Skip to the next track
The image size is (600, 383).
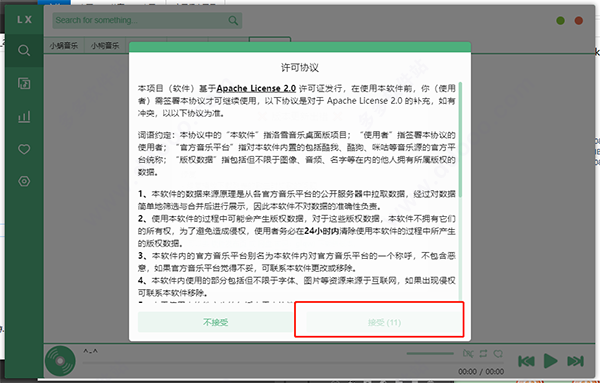(575, 361)
